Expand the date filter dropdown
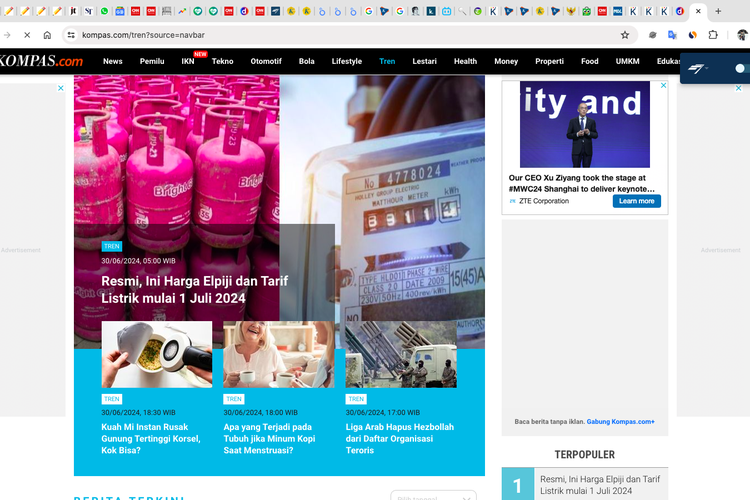This screenshot has width=750, height=500. [433, 496]
